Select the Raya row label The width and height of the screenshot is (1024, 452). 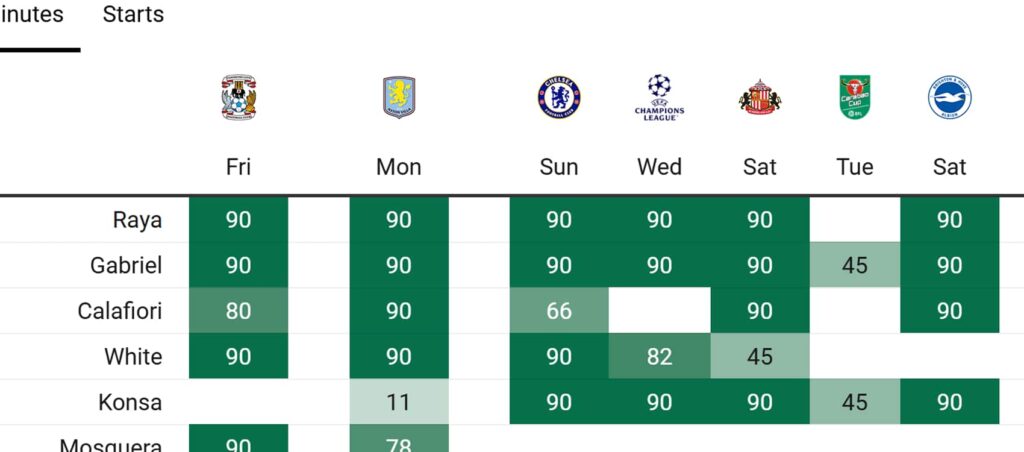click(x=137, y=220)
